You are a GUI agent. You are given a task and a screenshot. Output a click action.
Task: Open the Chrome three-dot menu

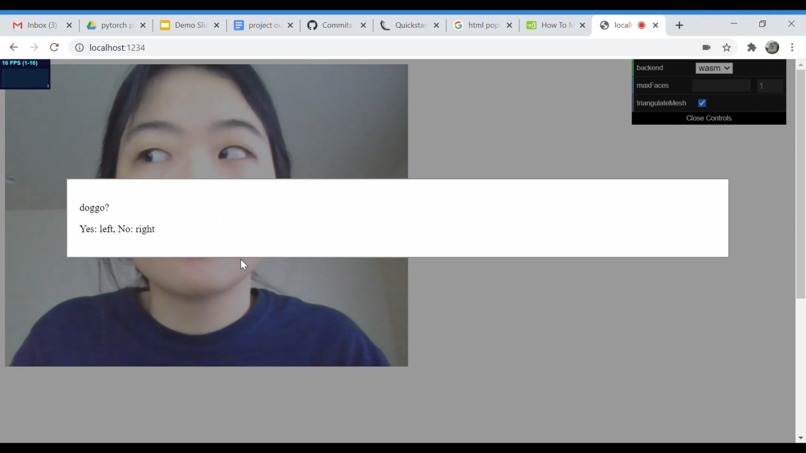[x=792, y=47]
